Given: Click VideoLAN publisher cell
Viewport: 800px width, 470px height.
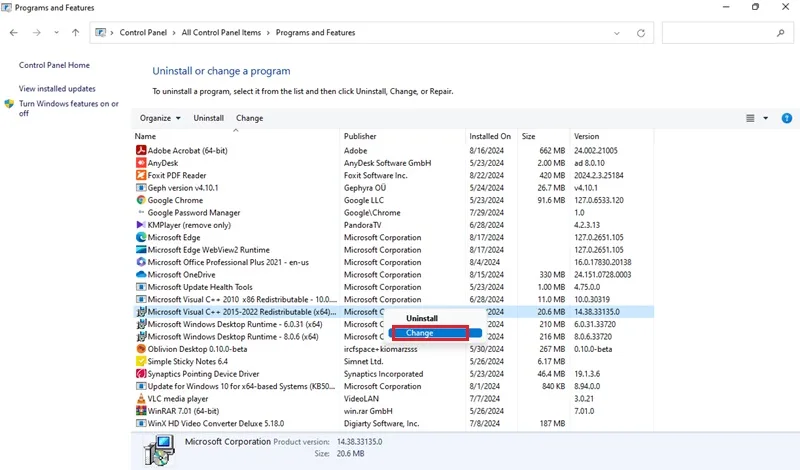Looking at the screenshot, I should tap(361, 399).
